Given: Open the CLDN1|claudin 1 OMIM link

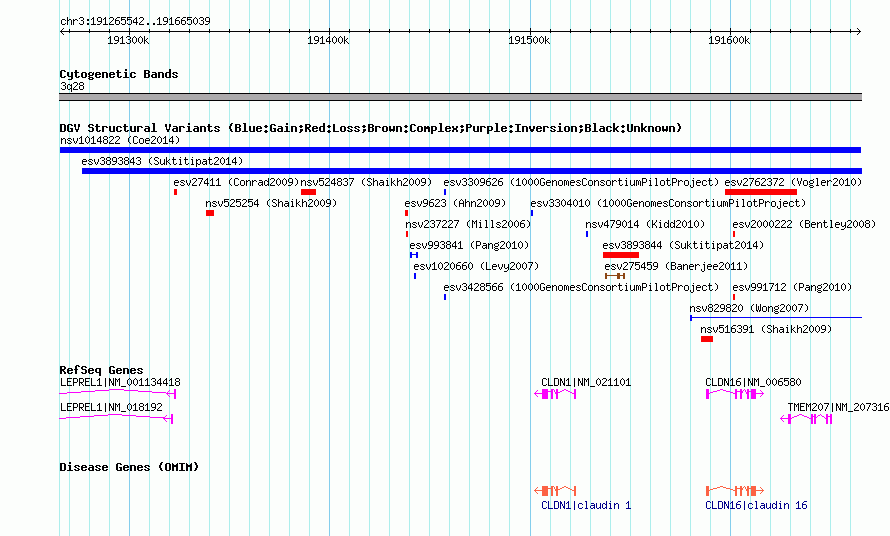Looking at the screenshot, I should (x=586, y=505).
